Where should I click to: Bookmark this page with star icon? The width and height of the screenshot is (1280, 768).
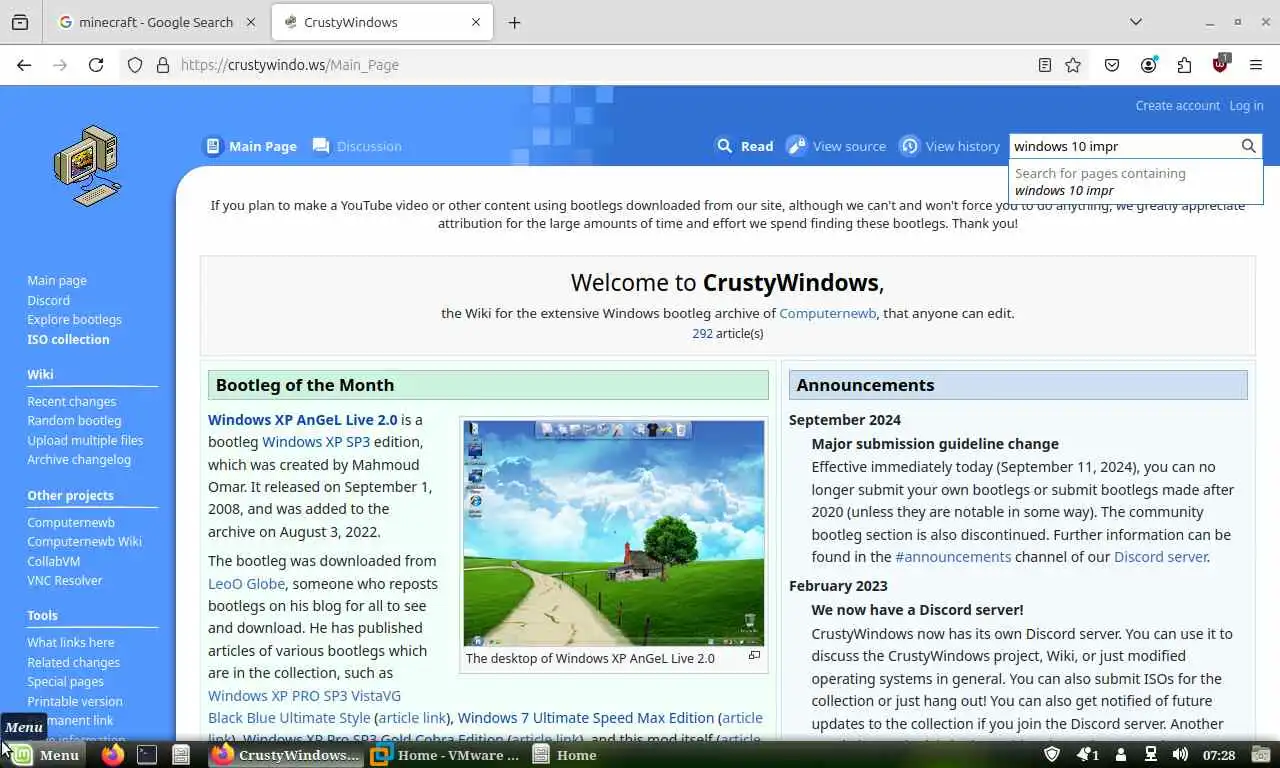1073,65
